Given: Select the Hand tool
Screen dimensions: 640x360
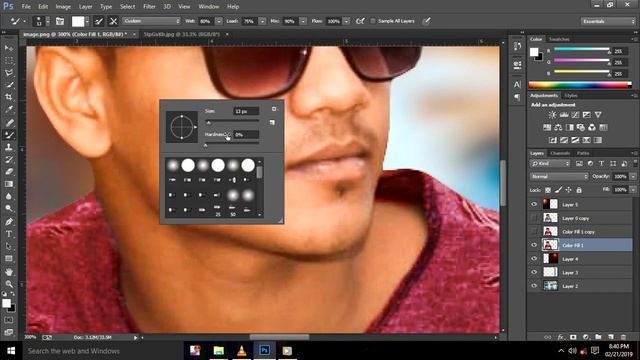Looking at the screenshot, I should tap(9, 271).
